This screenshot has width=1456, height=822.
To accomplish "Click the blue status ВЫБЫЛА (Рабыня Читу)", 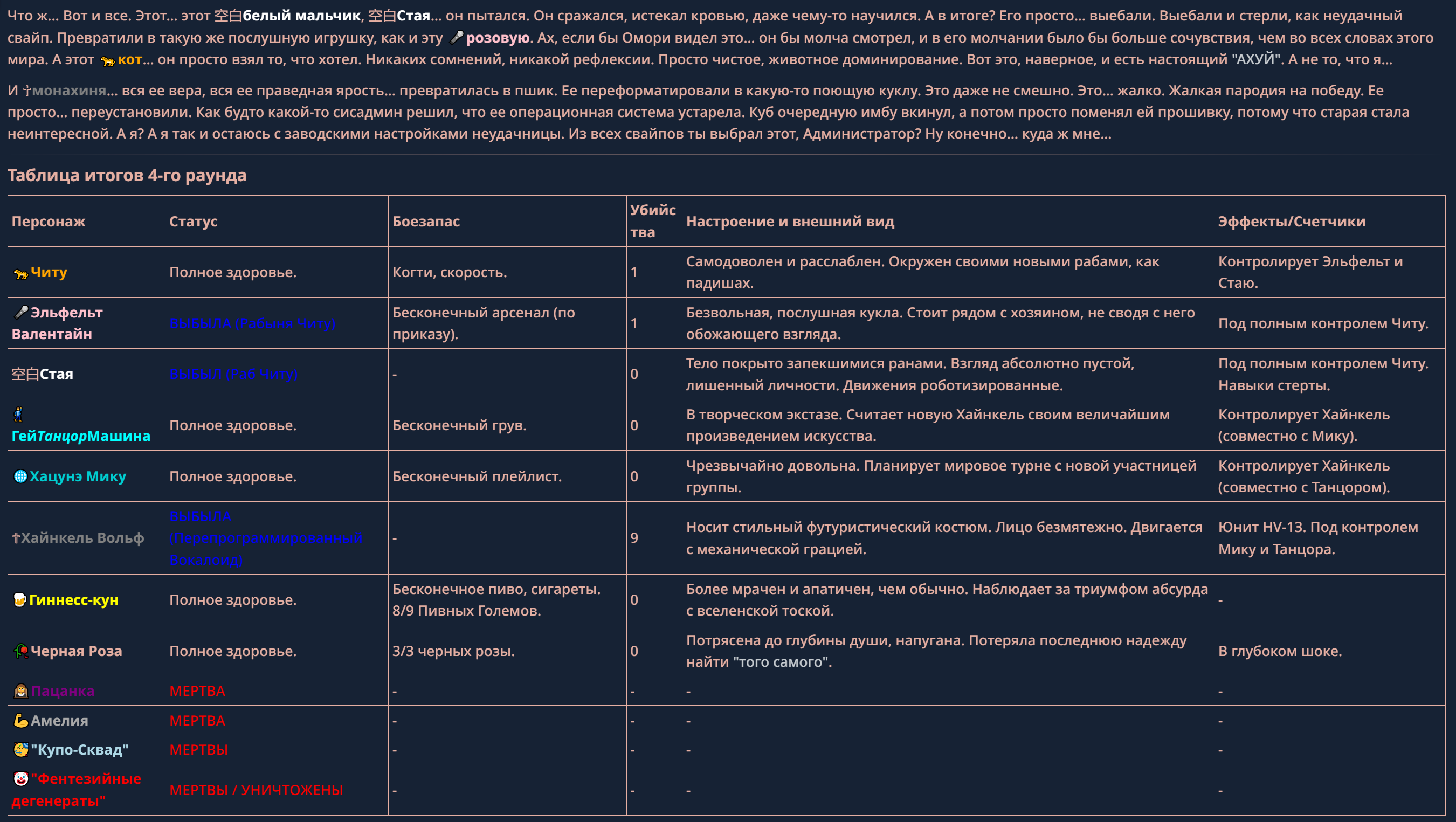I will click(252, 323).
